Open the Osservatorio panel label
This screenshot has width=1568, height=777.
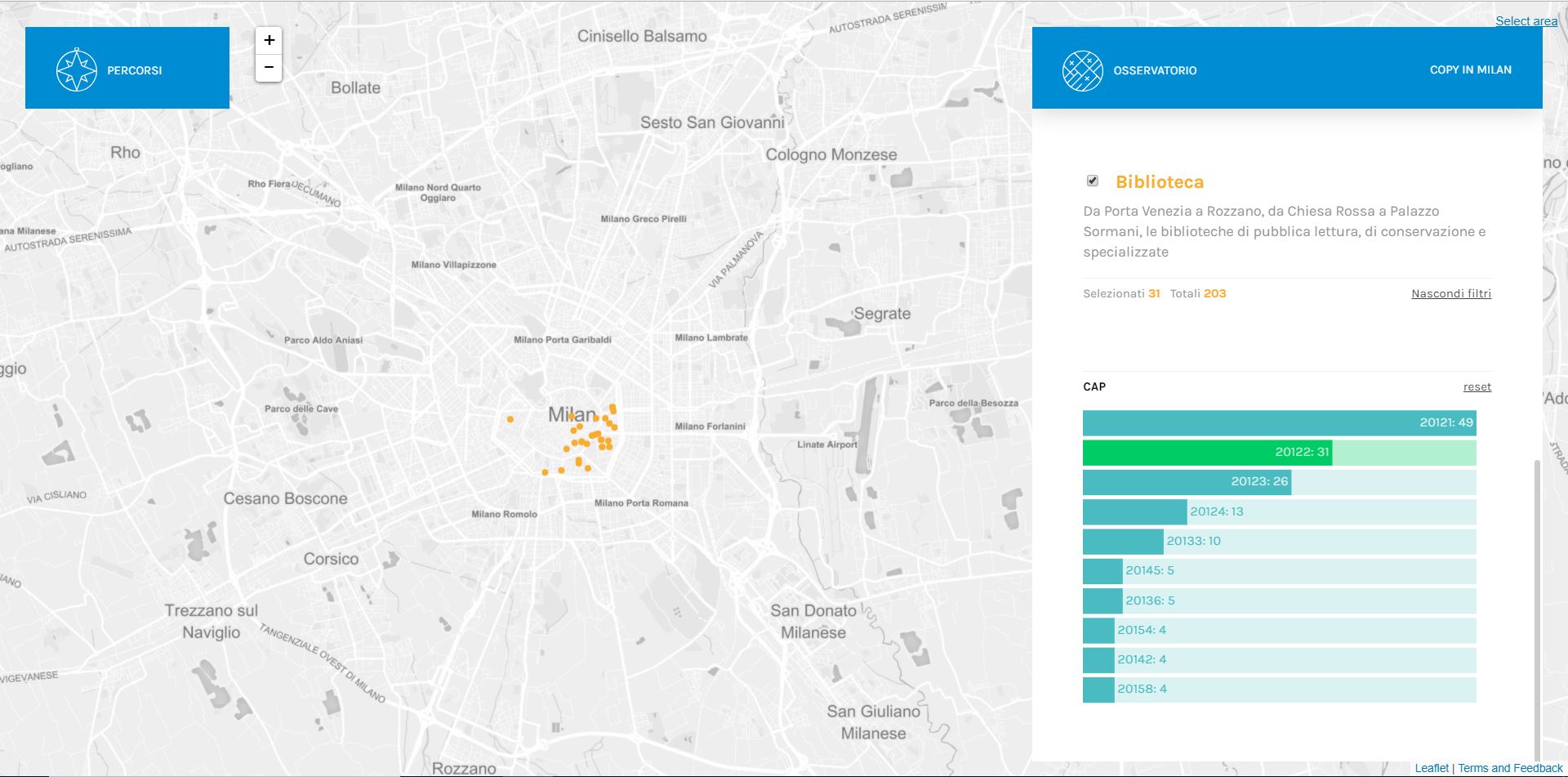[1155, 70]
